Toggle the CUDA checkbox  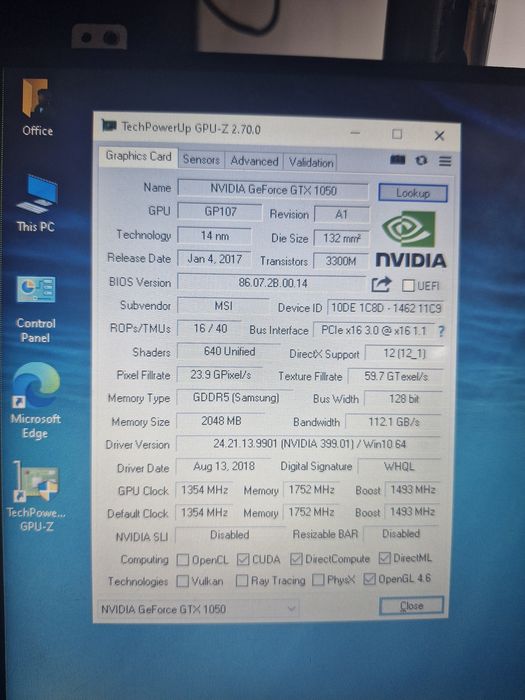(x=242, y=559)
